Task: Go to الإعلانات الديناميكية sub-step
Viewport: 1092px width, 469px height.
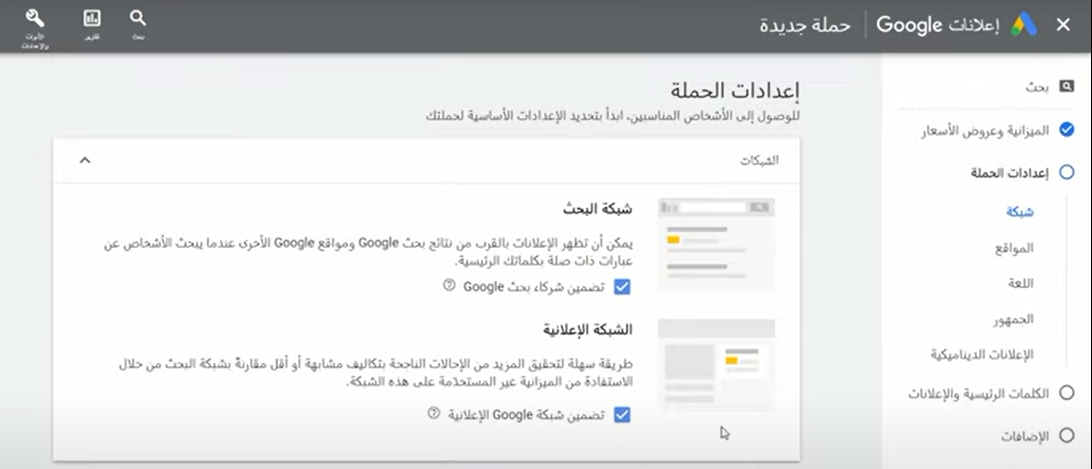Action: 983,355
